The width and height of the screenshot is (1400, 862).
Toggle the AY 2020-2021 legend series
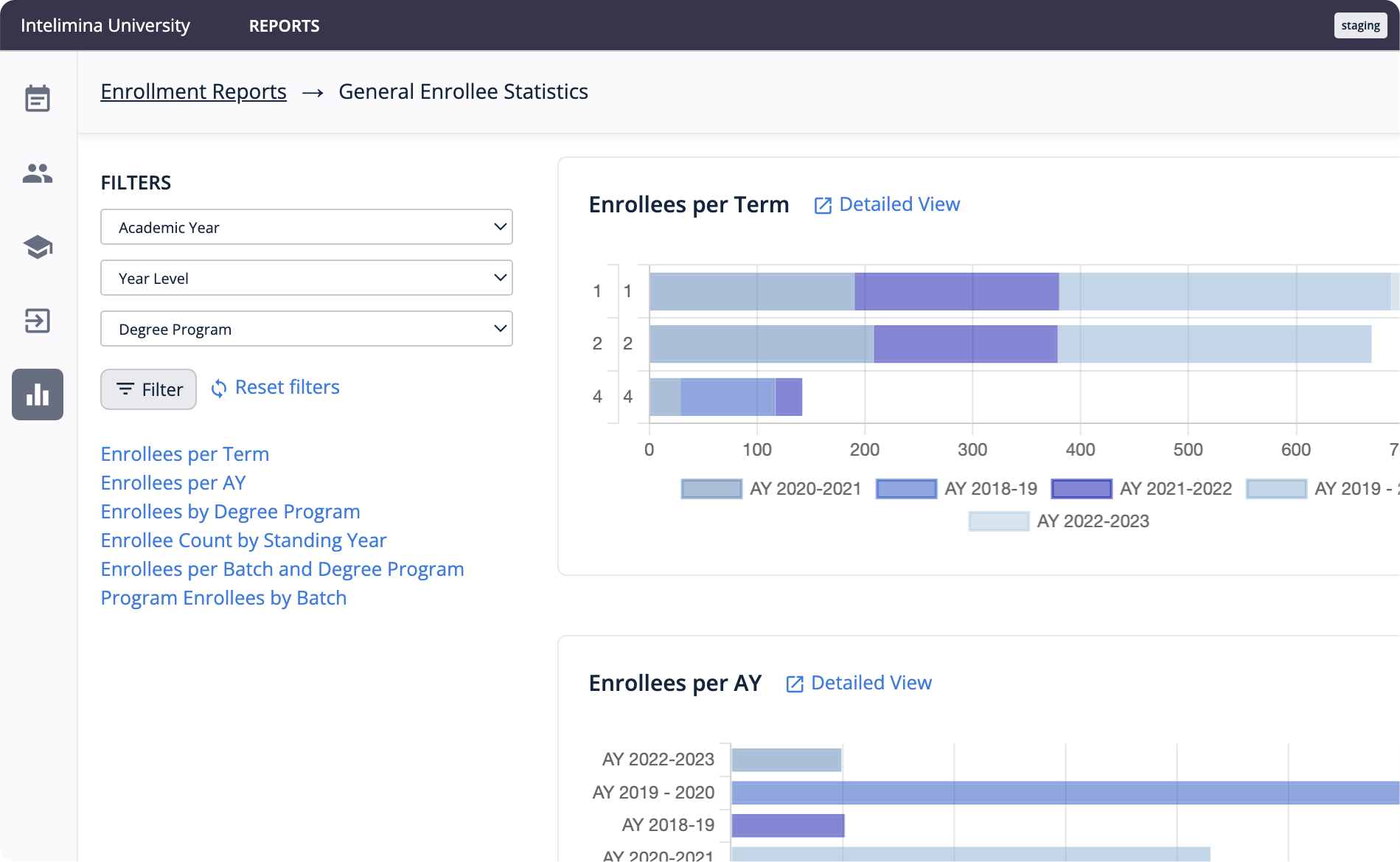[771, 489]
